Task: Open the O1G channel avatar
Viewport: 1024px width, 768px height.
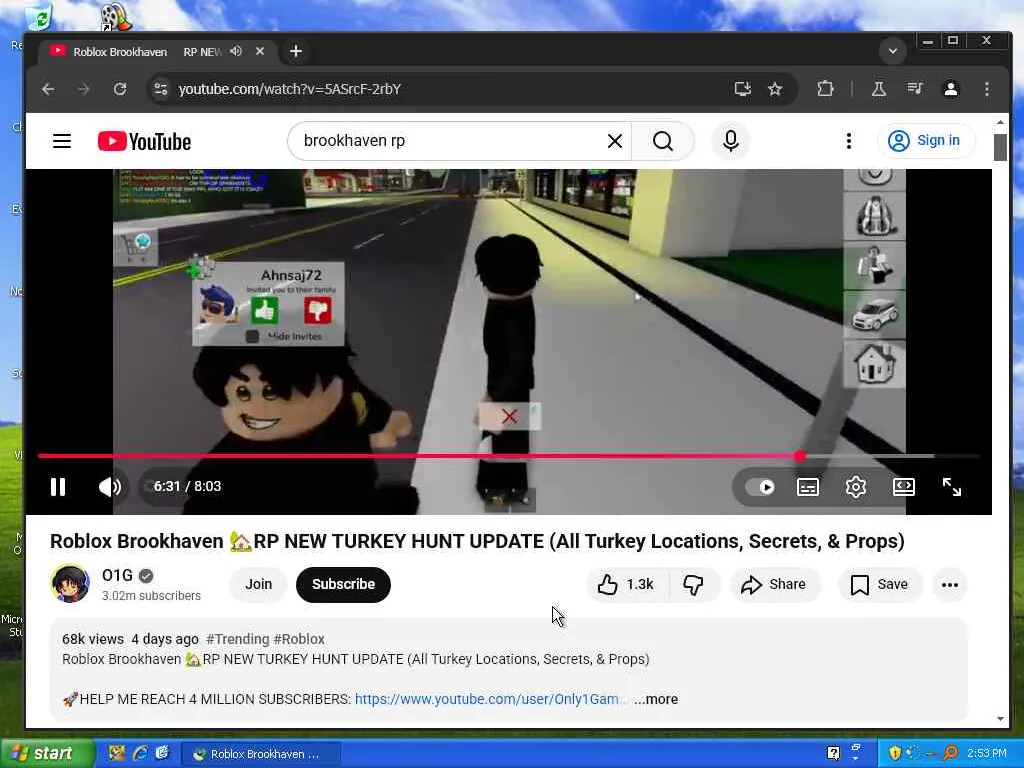Action: [71, 584]
